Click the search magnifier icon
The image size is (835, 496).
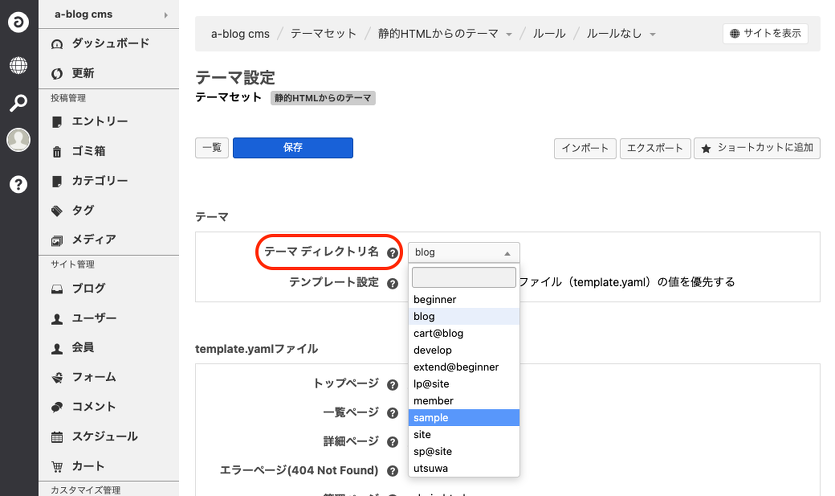click(19, 103)
